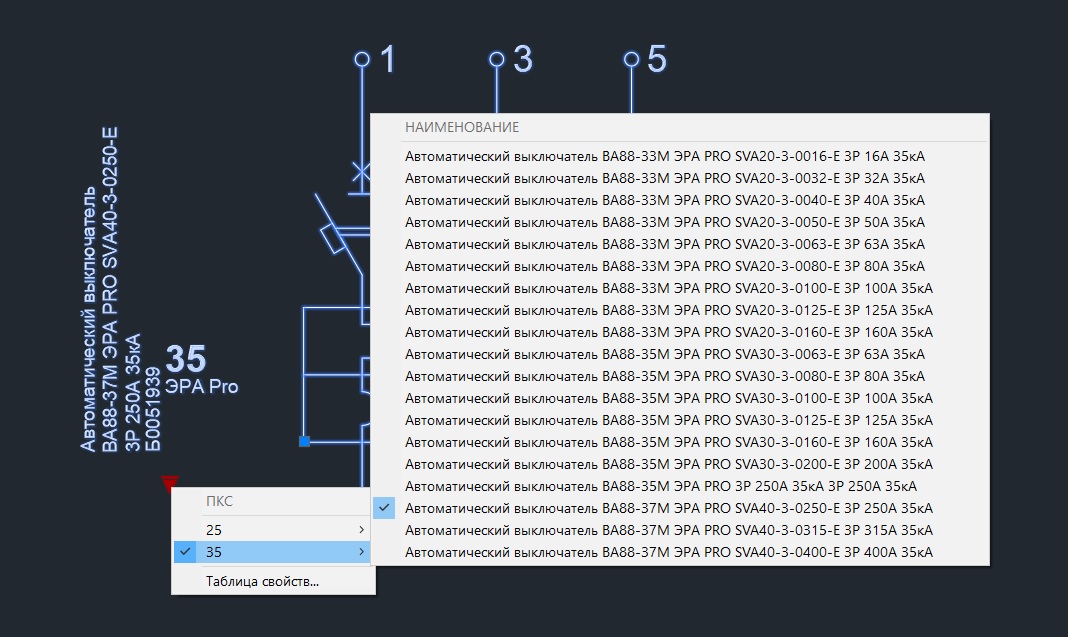Image resolution: width=1068 pixels, height=637 pixels.
Task: Select the ВА88-37М SVA40-3-0400-E 400А entry
Action: click(680, 552)
